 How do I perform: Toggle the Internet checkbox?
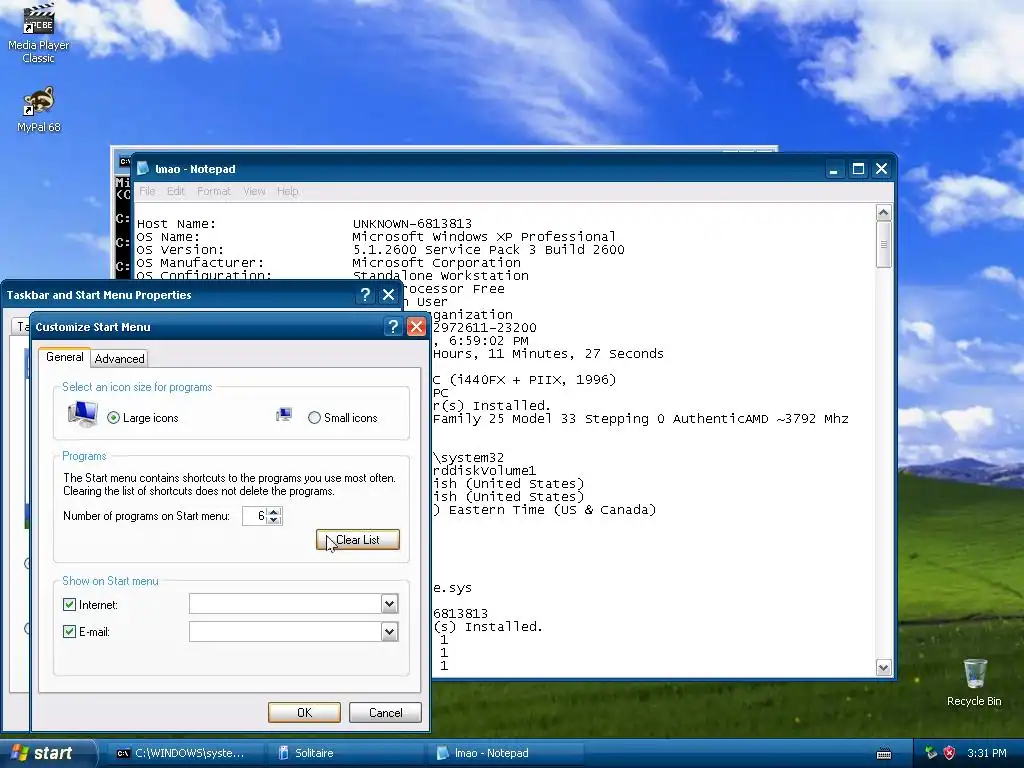pyautogui.click(x=69, y=605)
